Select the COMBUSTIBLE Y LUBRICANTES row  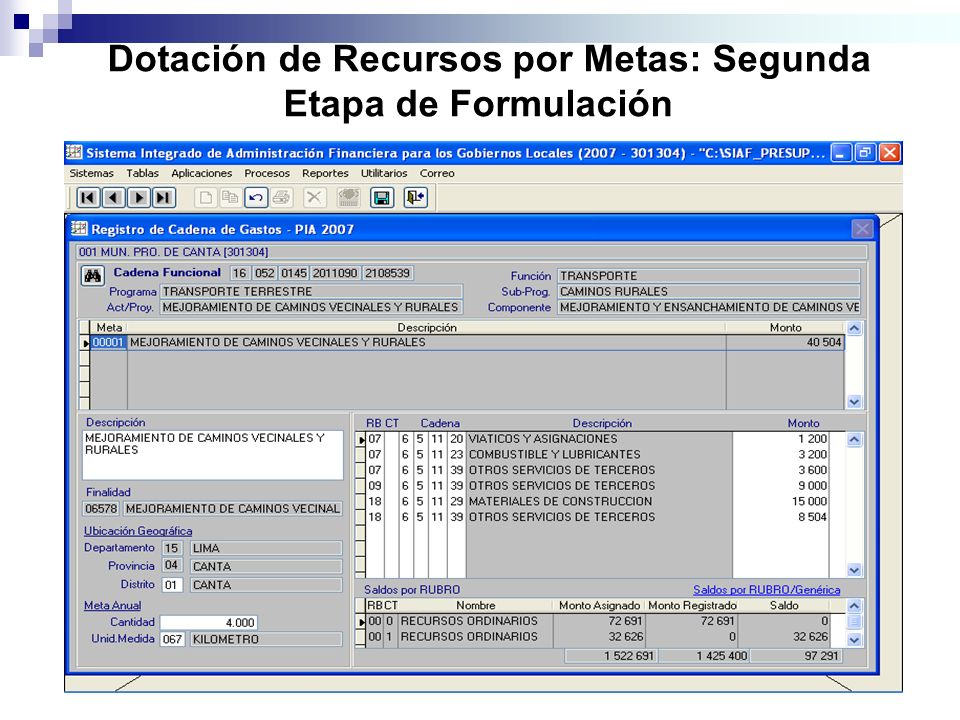click(x=593, y=454)
